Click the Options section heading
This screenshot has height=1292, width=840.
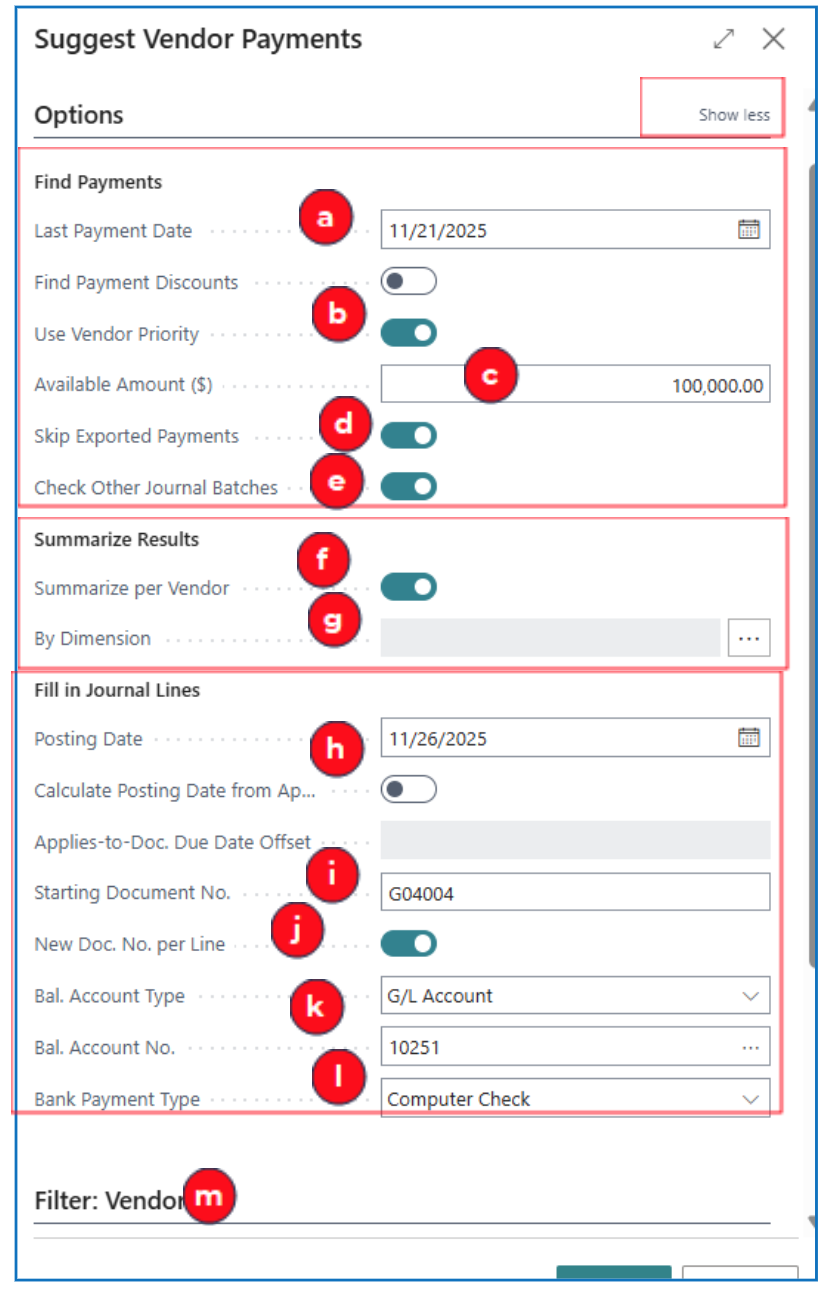click(x=79, y=115)
